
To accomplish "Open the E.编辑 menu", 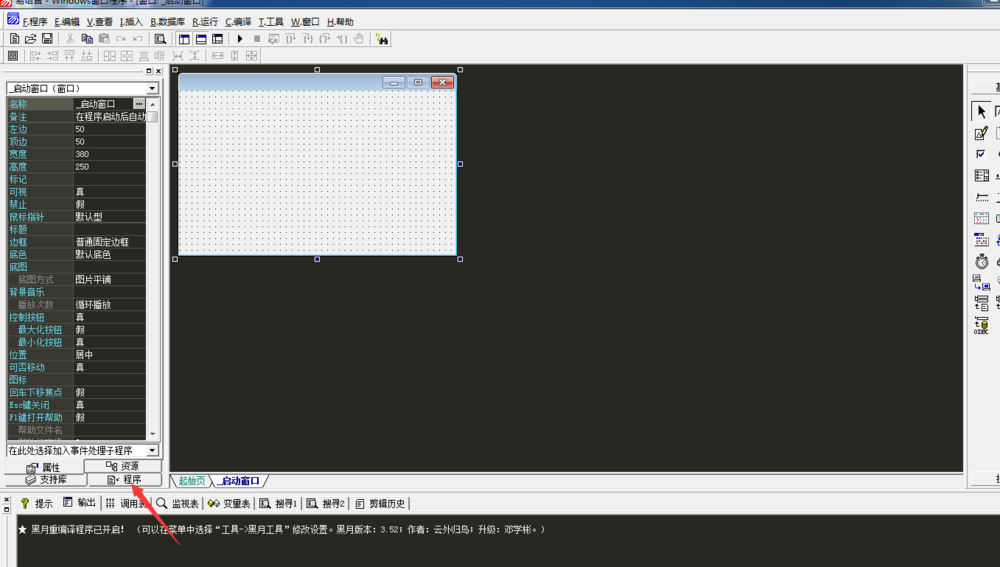I will [66, 22].
